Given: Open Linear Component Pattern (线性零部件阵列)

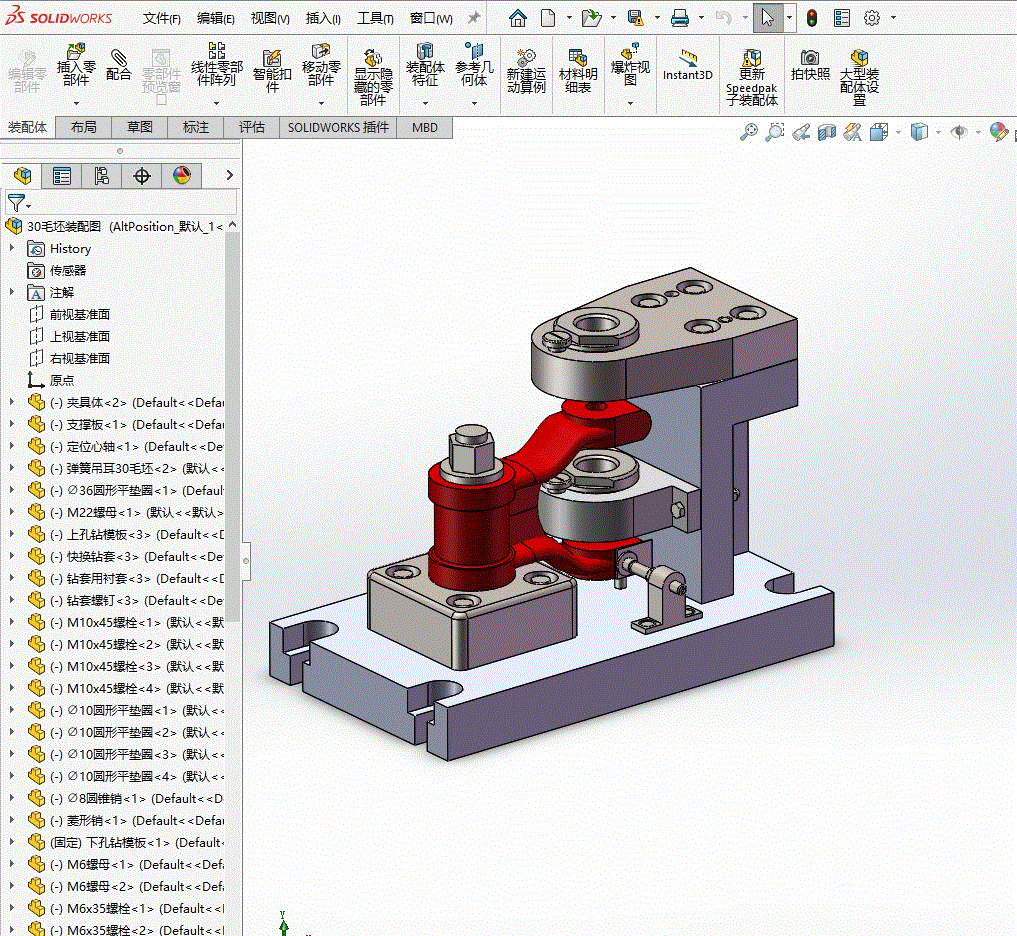Looking at the screenshot, I should coord(217,65).
